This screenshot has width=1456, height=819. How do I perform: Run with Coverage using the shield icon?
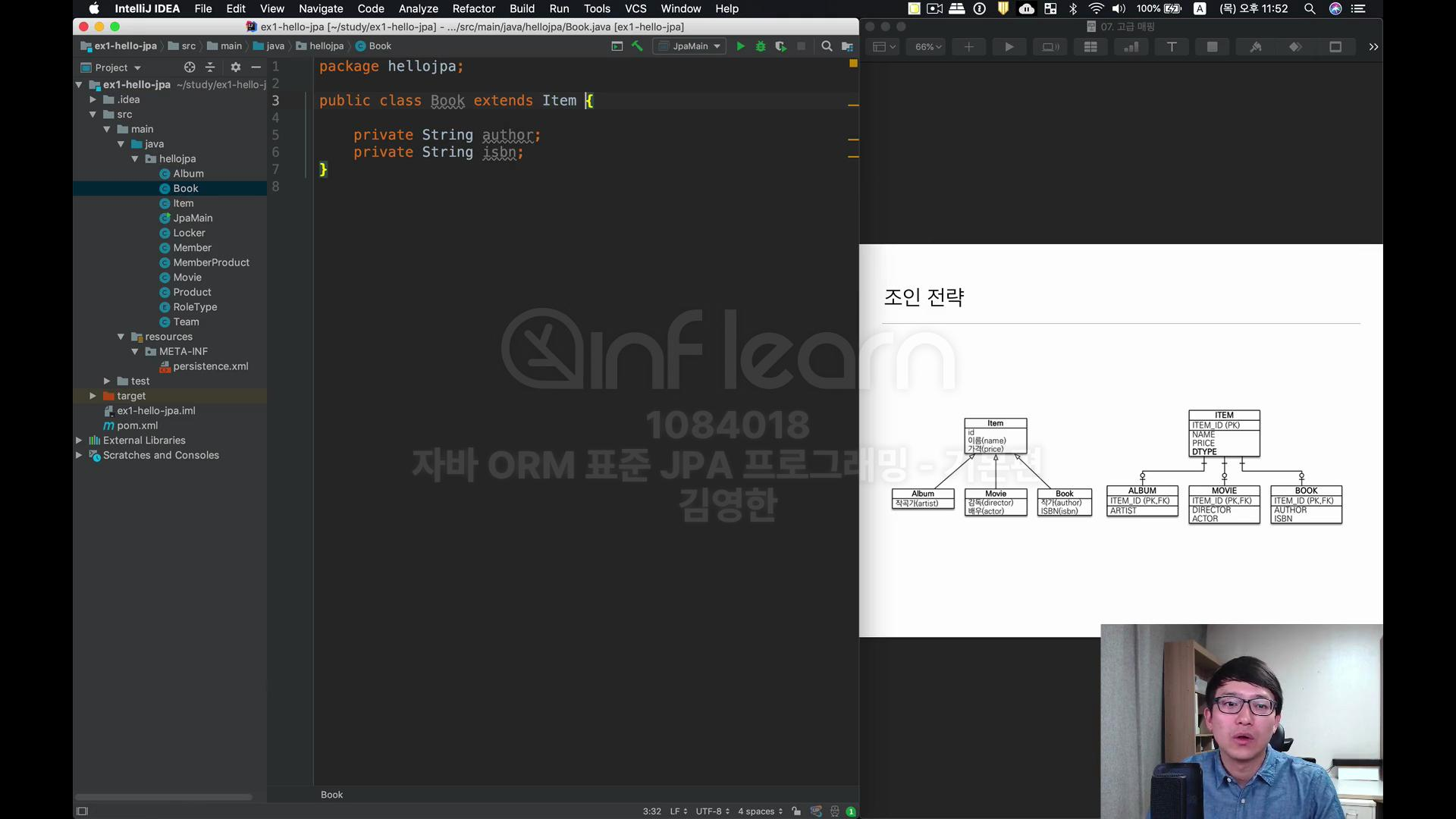coord(780,46)
